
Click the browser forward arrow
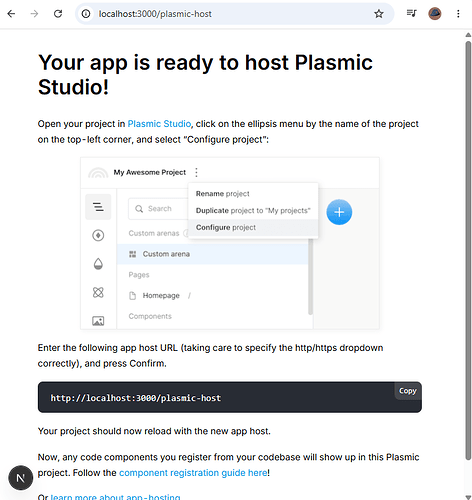click(34, 14)
